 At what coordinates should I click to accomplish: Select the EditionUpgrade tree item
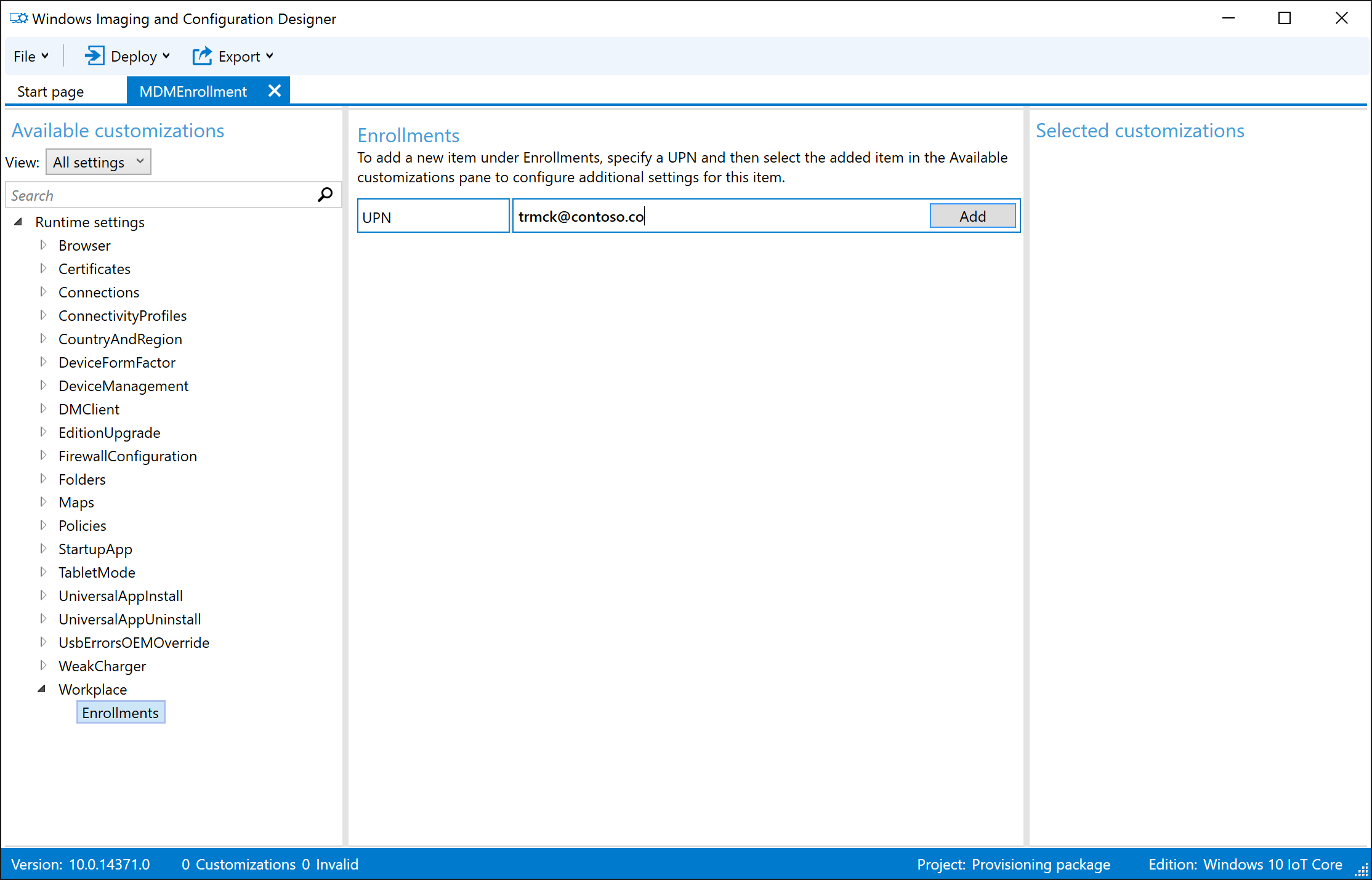click(110, 432)
